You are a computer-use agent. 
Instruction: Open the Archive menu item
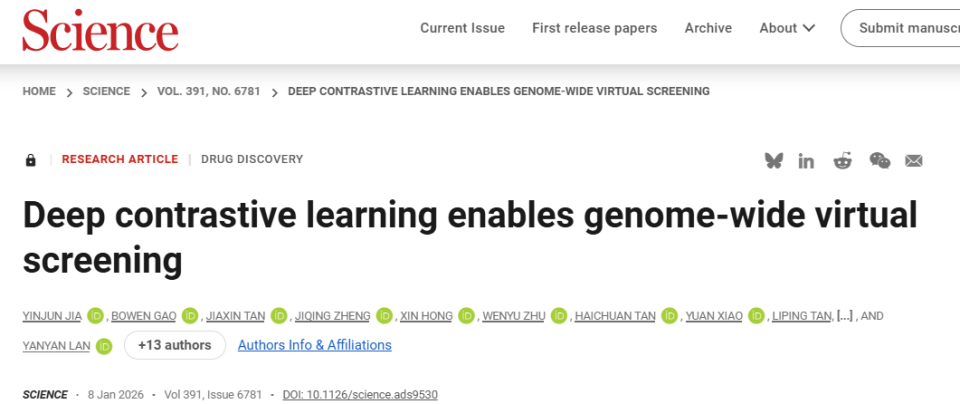pos(708,28)
